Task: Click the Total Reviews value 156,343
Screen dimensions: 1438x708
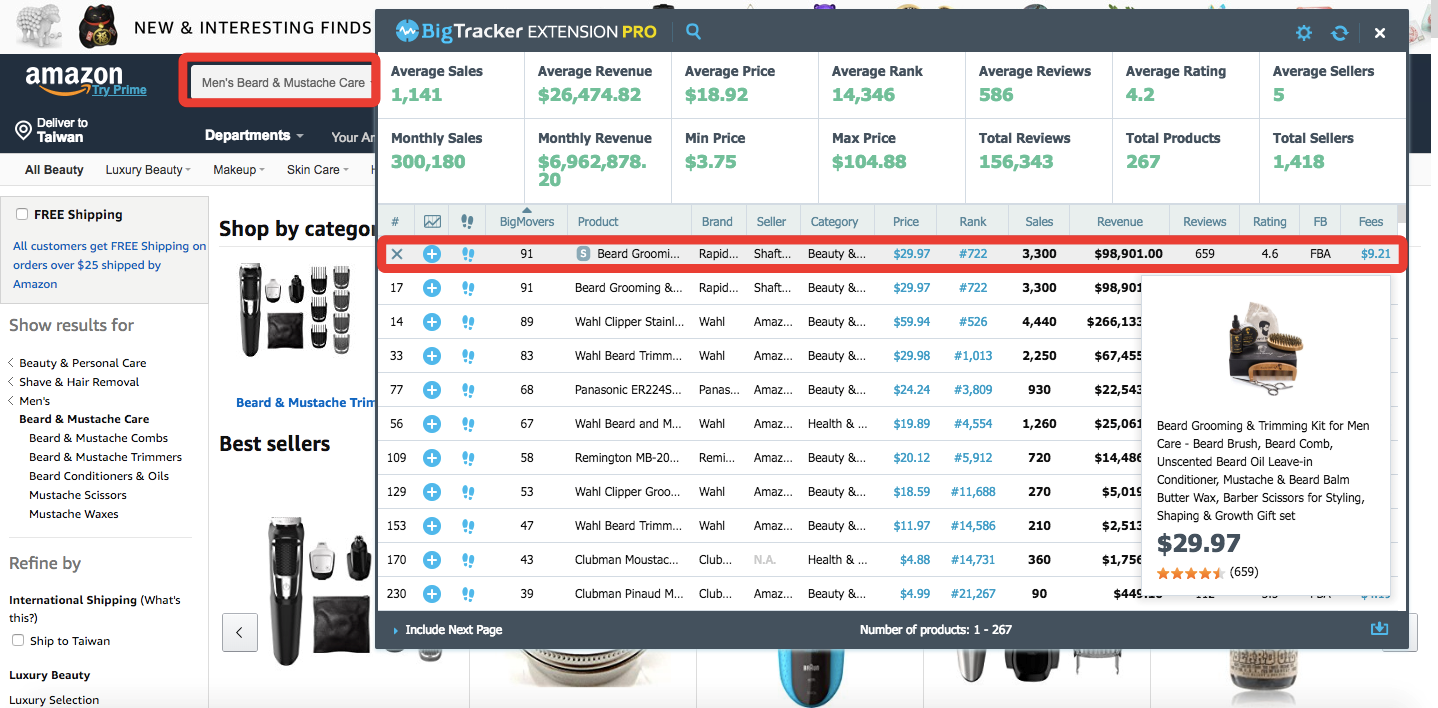Action: pos(1017,162)
